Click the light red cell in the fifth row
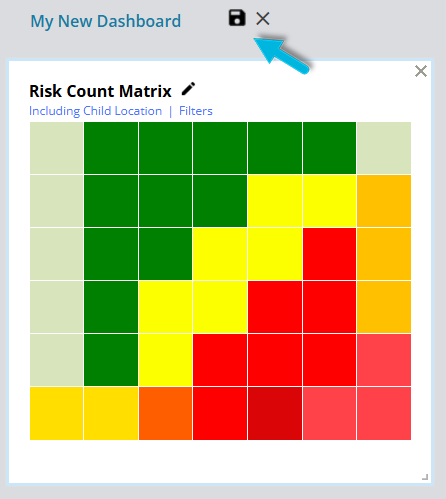Image resolution: width=446 pixels, height=499 pixels. [384, 360]
